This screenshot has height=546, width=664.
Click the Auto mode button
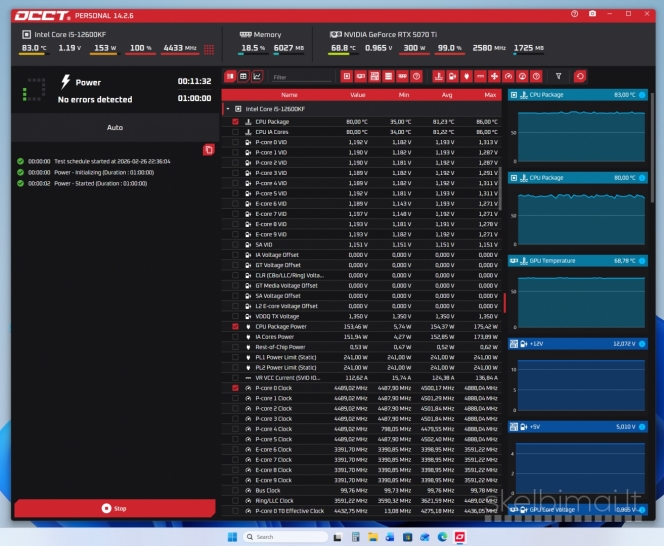(x=115, y=127)
